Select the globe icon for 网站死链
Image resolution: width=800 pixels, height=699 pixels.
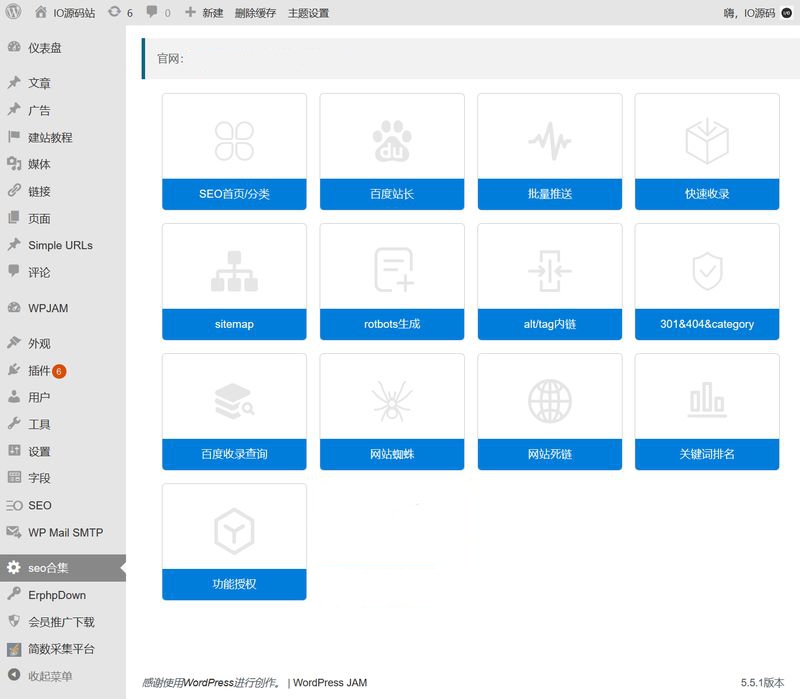[549, 401]
